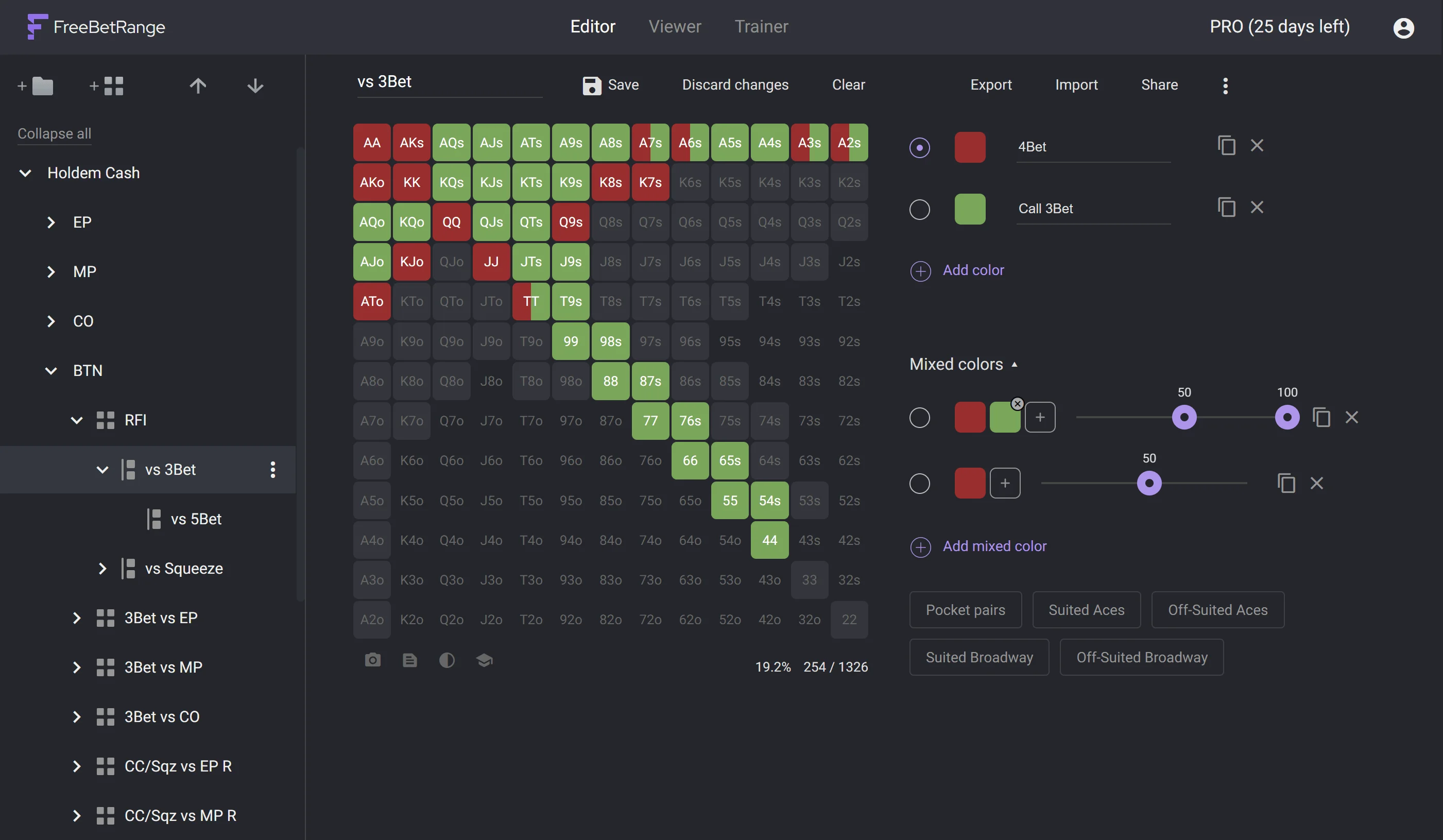This screenshot has width=1443, height=840.
Task: Duplicate the 4Bet color action
Action: (x=1227, y=145)
